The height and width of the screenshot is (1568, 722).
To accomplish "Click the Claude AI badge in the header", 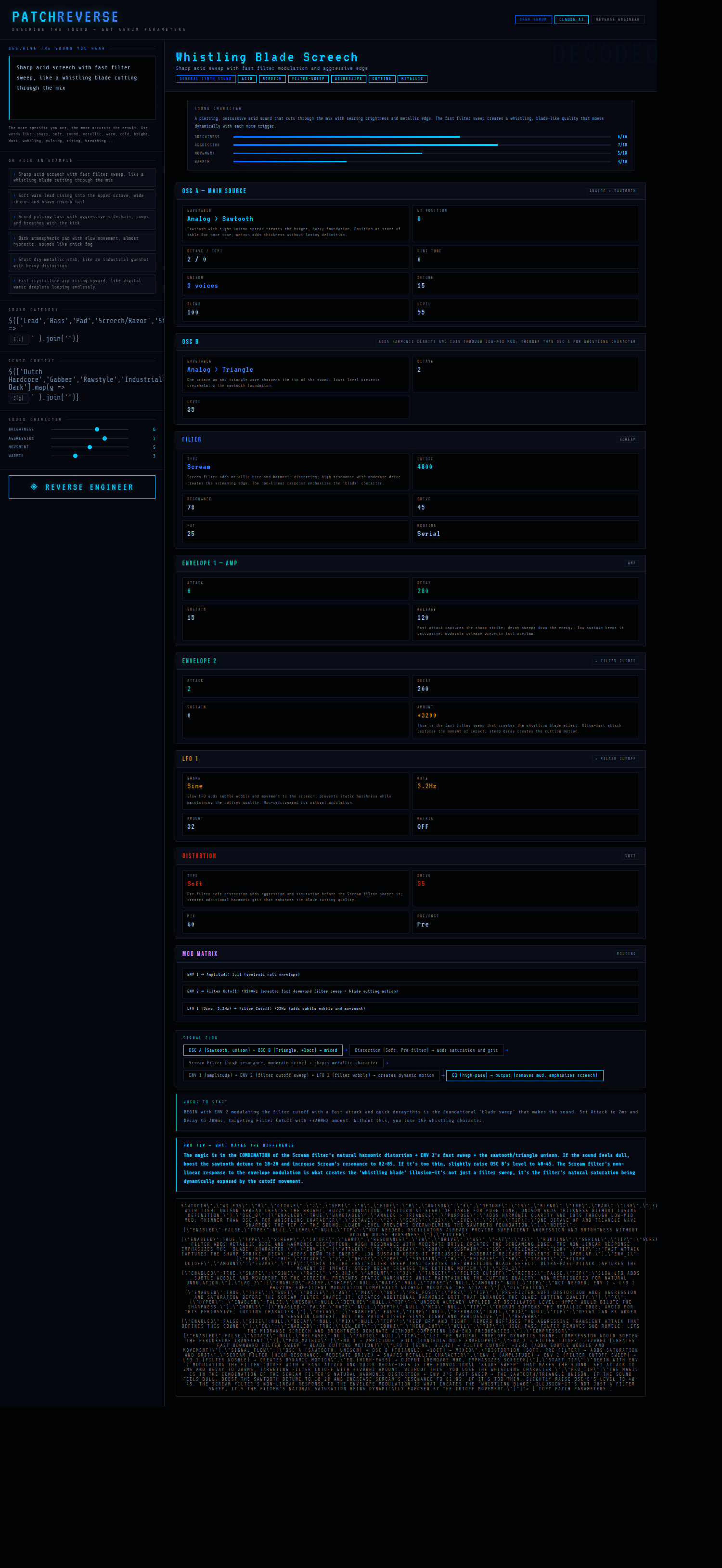I will click(571, 19).
